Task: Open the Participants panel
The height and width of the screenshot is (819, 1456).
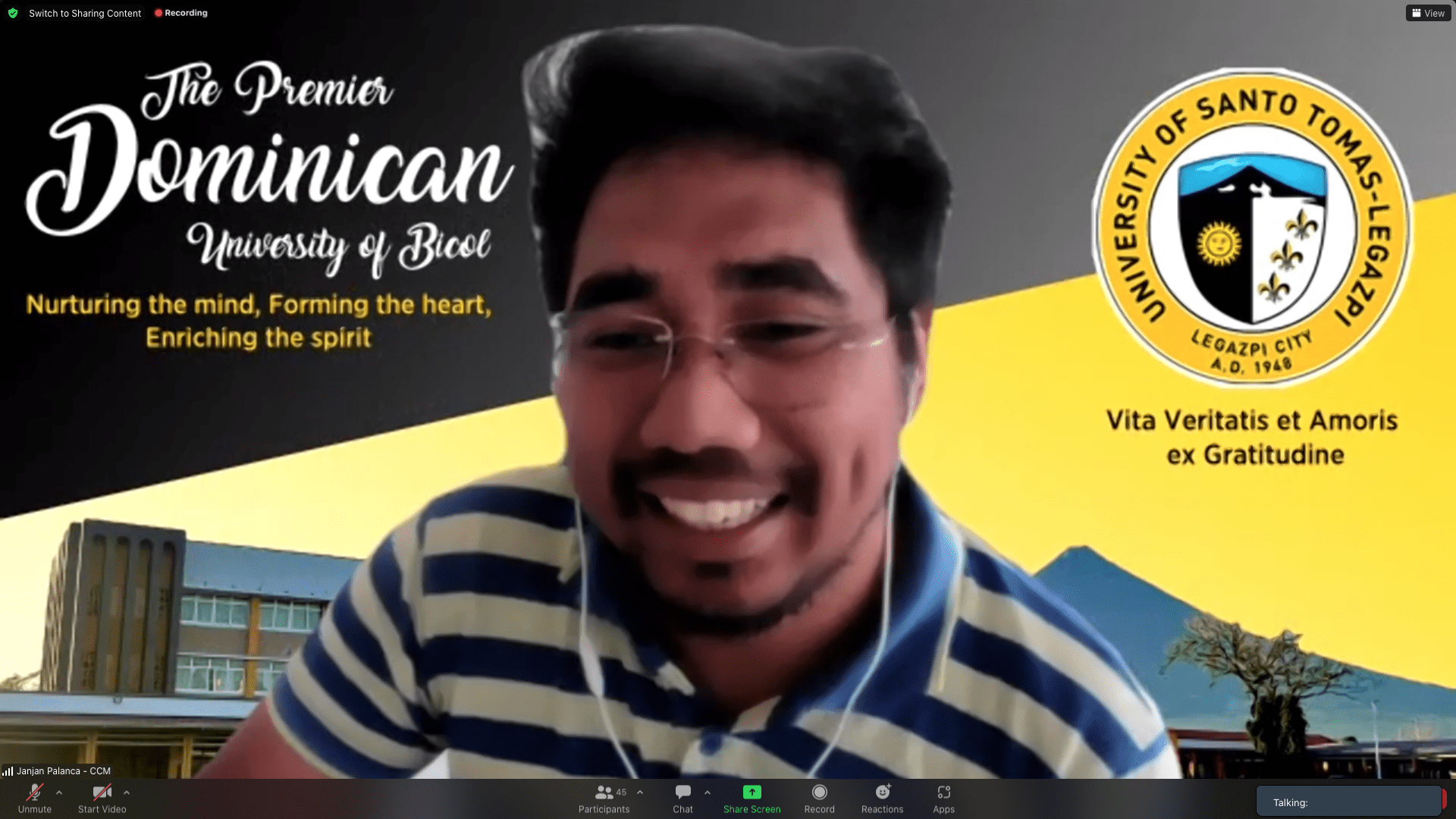Action: click(x=604, y=798)
